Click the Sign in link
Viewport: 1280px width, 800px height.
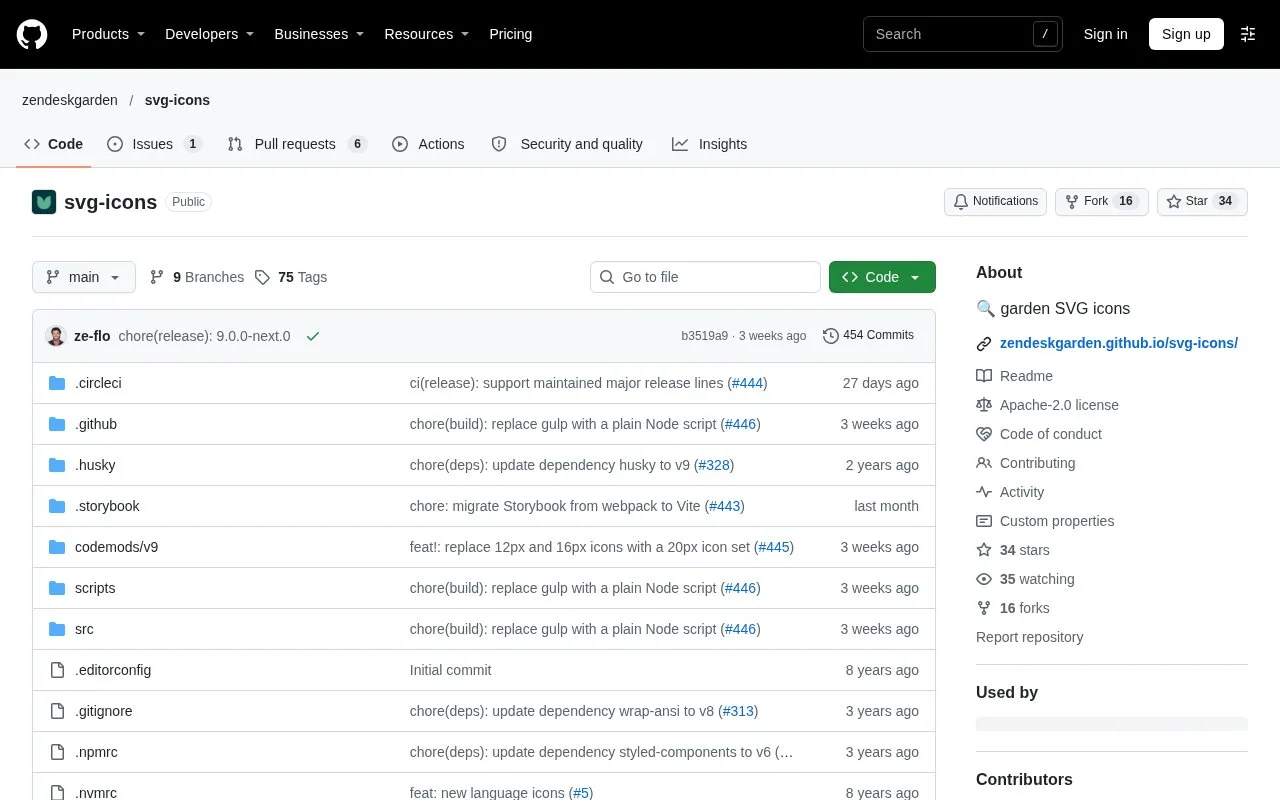point(1105,34)
